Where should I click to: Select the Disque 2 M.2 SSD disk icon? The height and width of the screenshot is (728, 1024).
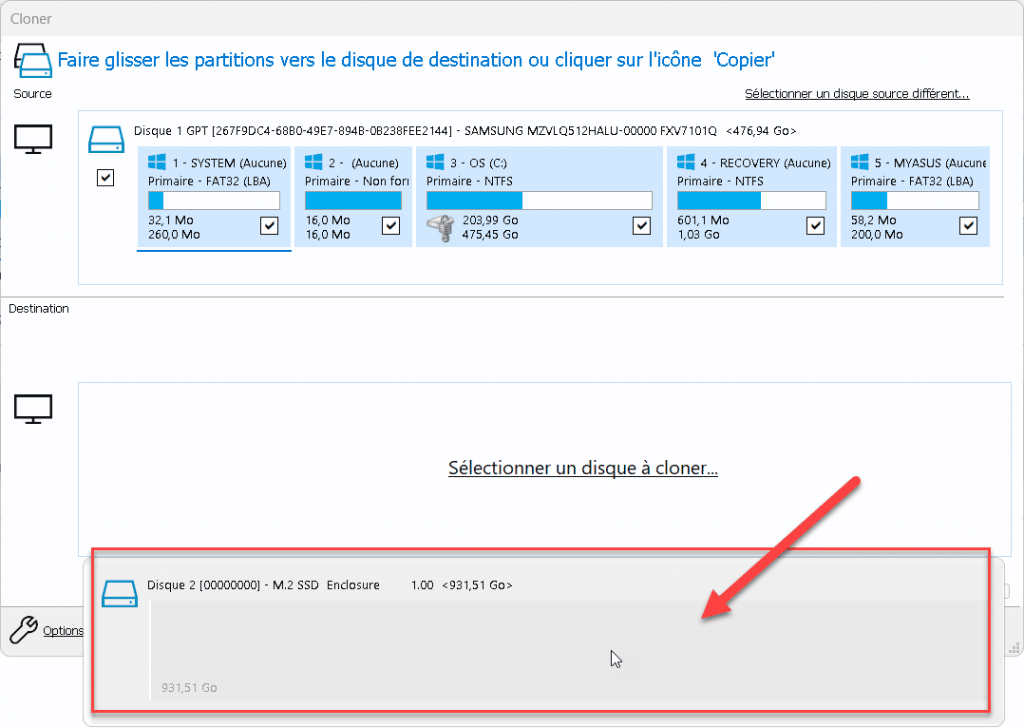pyautogui.click(x=120, y=592)
